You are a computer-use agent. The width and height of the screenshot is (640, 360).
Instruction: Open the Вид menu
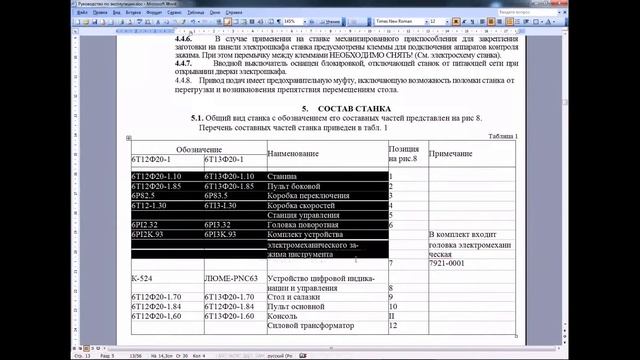point(117,13)
